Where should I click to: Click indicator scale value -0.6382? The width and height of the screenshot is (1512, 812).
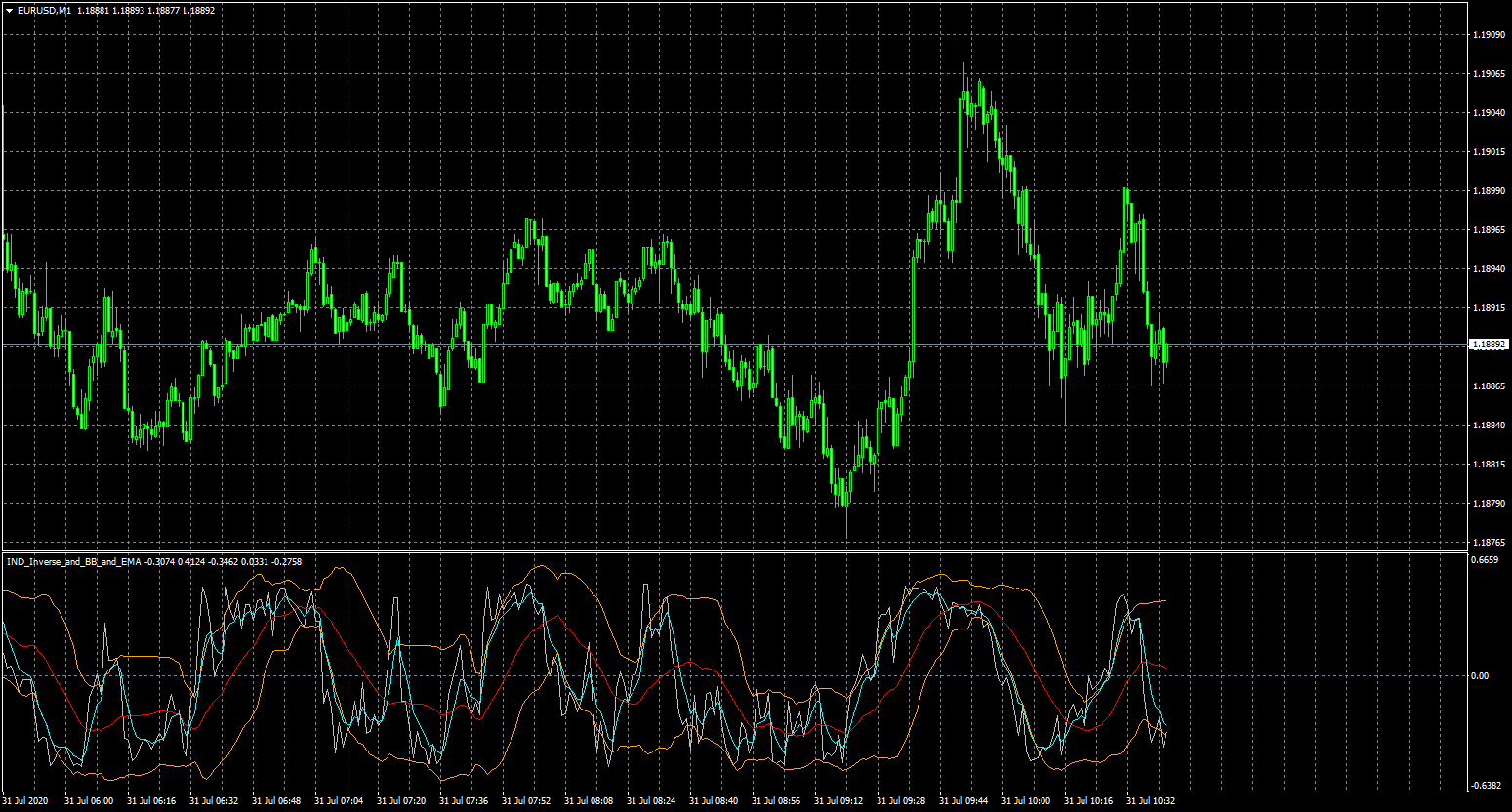pyautogui.click(x=1486, y=785)
